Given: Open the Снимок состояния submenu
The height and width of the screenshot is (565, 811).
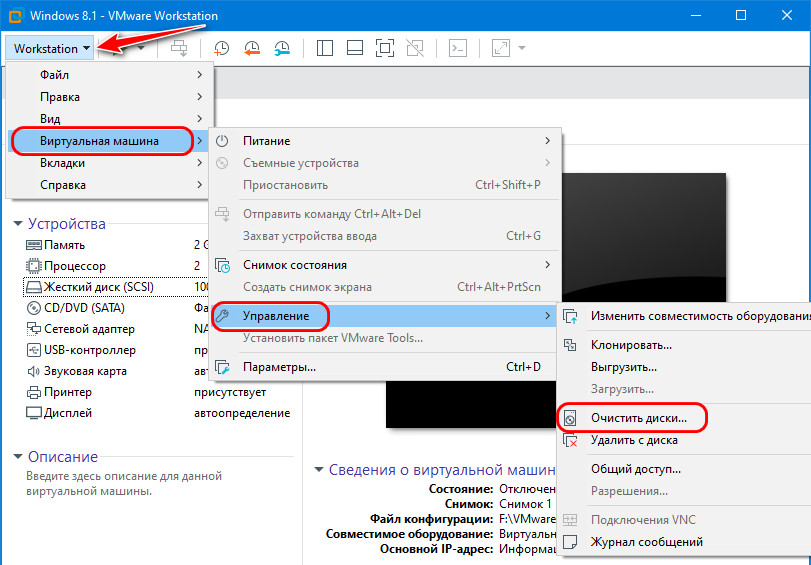Looking at the screenshot, I should [384, 265].
